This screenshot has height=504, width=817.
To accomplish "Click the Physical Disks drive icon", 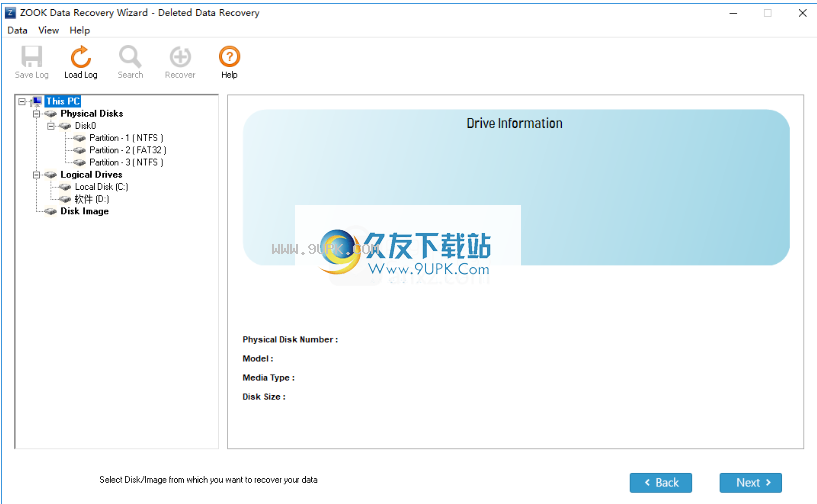I will (x=51, y=114).
